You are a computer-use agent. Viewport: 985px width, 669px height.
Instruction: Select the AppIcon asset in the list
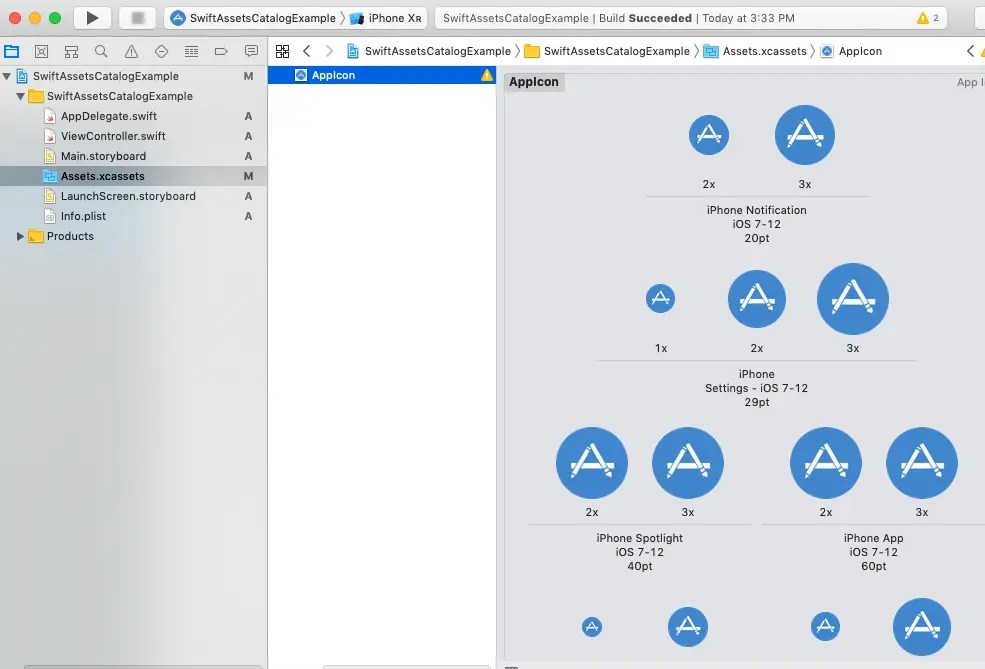(382, 75)
